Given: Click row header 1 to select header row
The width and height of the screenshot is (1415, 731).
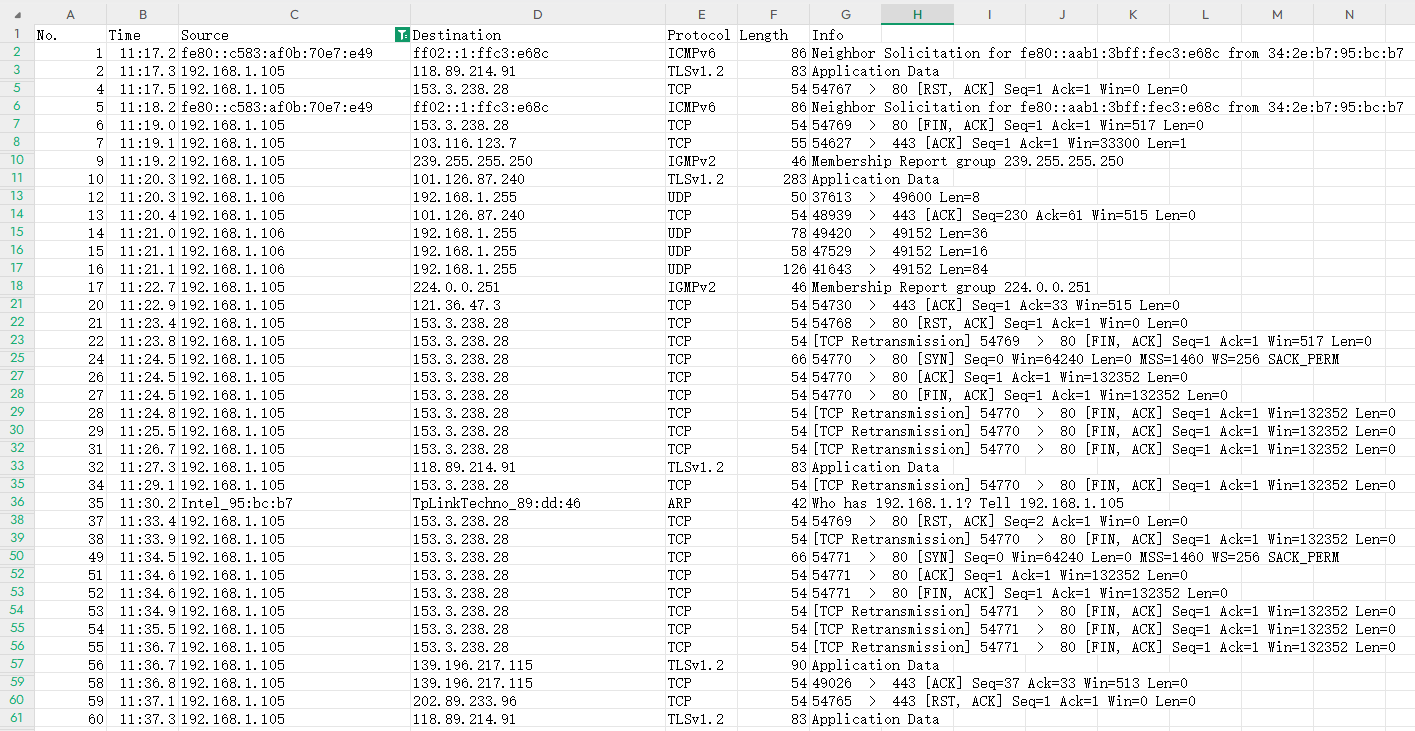Looking at the screenshot, I should pyautogui.click(x=16, y=34).
